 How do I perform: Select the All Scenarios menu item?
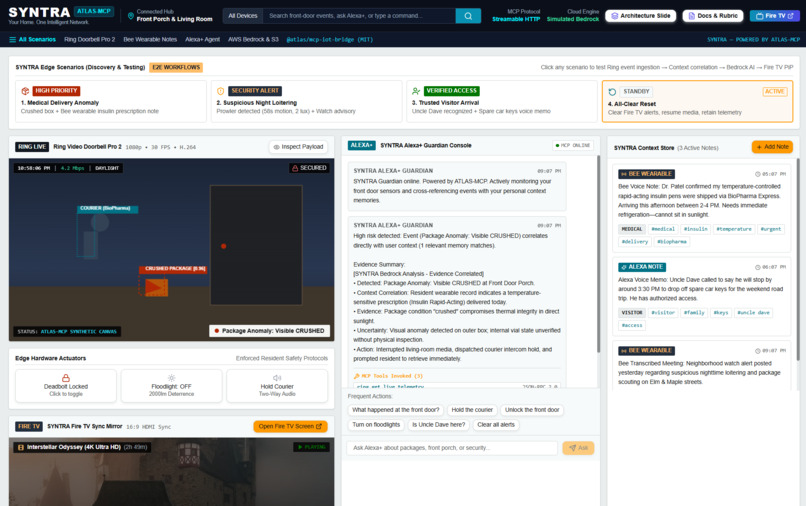pyautogui.click(x=32, y=39)
